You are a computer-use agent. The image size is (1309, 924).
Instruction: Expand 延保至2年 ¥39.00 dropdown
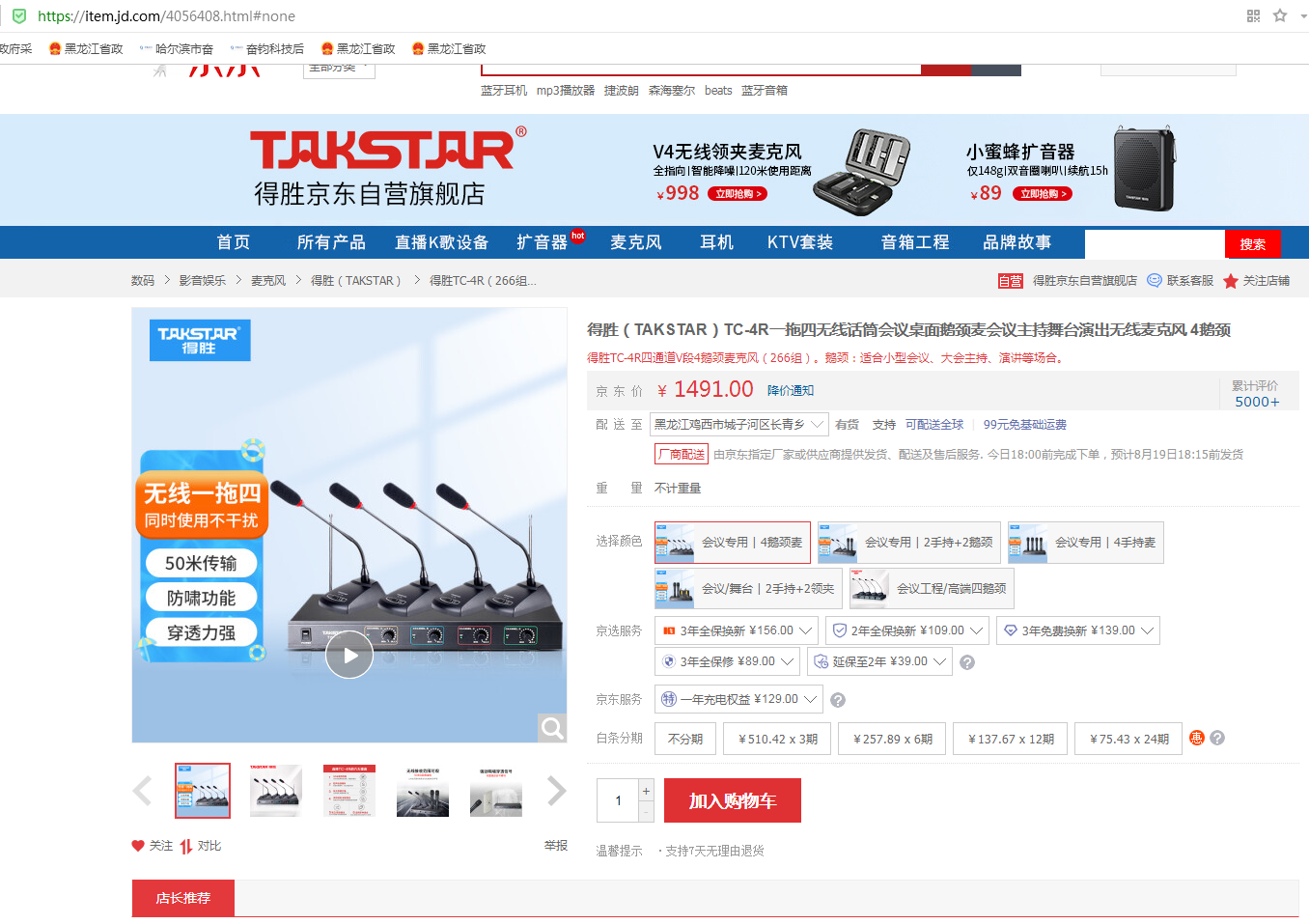point(879,661)
